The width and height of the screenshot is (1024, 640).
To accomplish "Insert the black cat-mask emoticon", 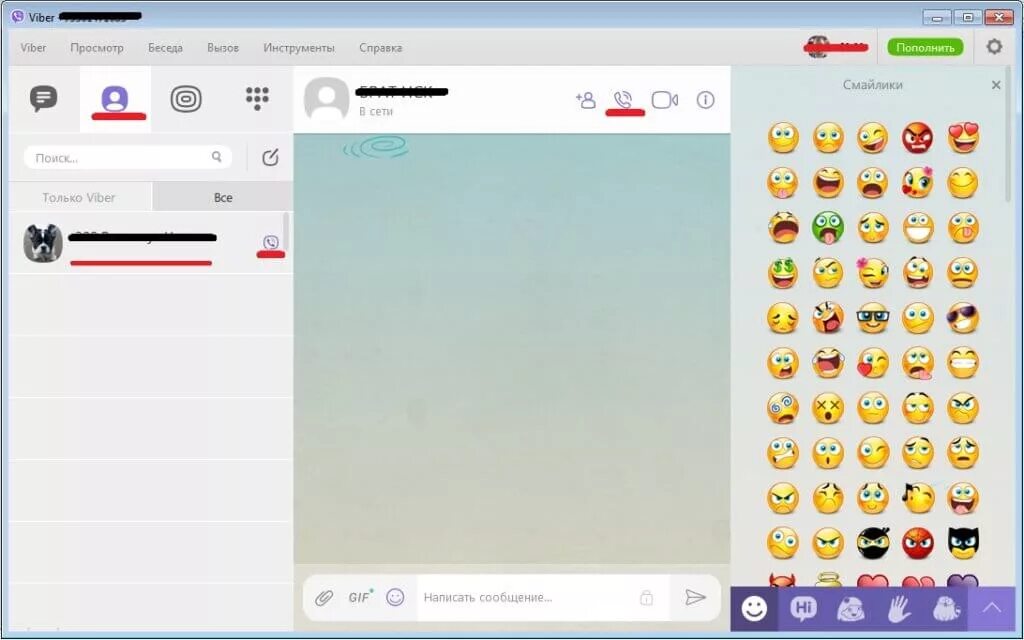I will click(963, 543).
